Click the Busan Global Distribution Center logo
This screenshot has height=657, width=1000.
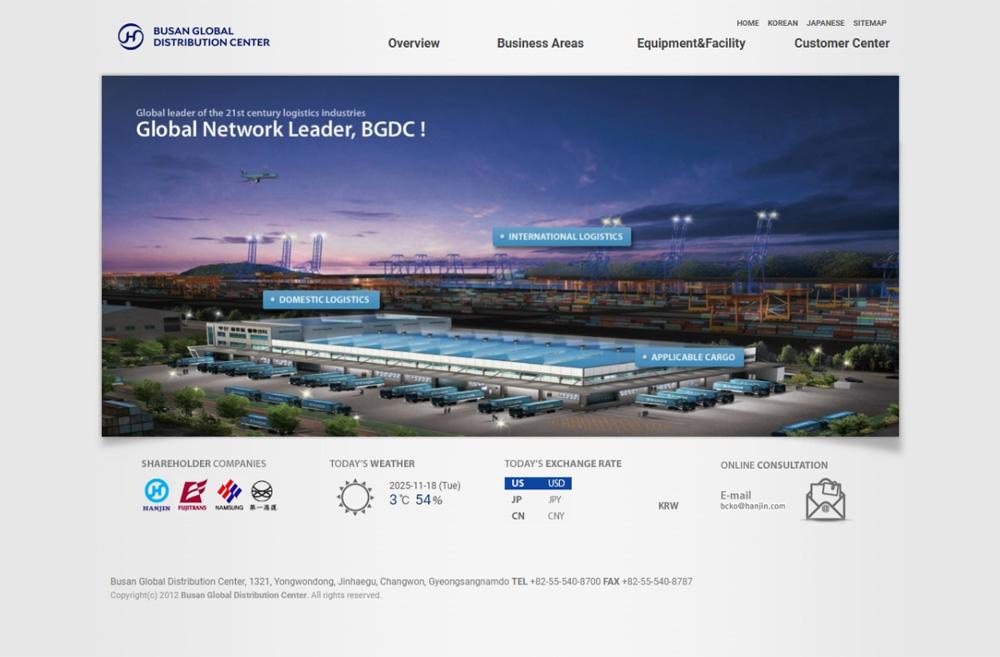pos(194,36)
